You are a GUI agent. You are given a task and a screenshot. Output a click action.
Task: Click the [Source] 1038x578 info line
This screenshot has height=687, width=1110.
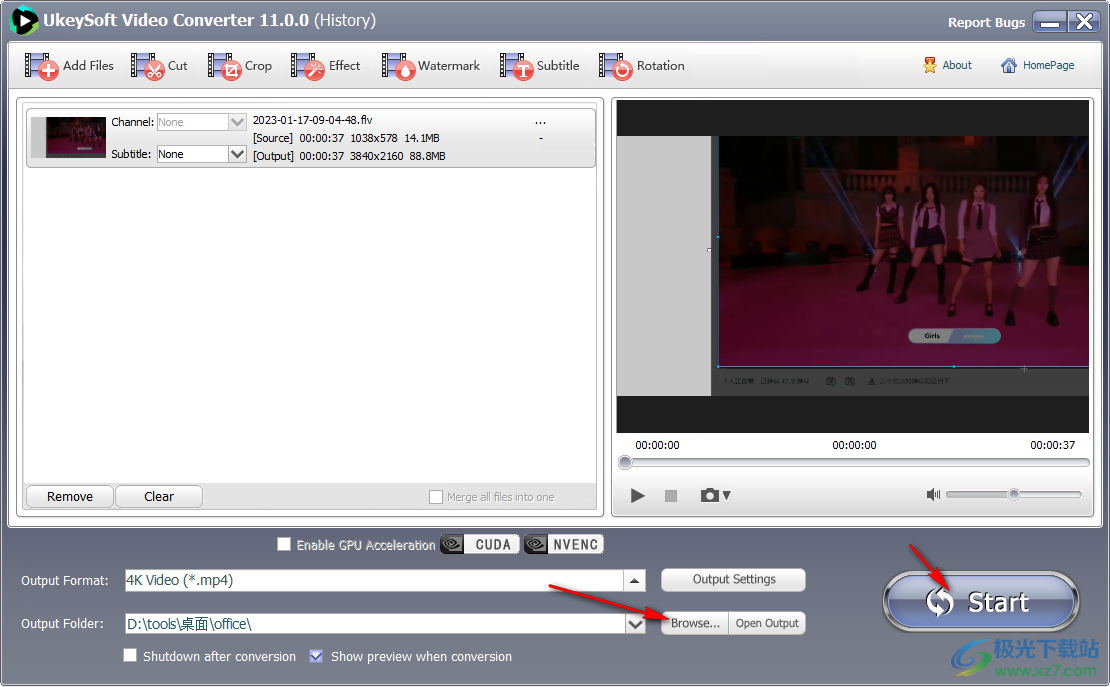(x=346, y=138)
